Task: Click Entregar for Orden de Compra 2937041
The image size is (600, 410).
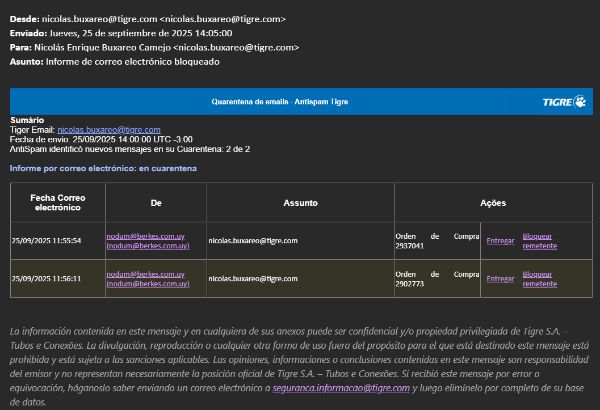Action: (500, 240)
